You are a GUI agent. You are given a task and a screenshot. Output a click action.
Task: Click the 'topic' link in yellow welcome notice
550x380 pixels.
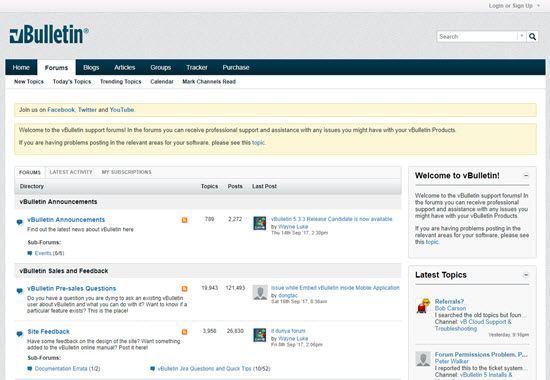click(x=258, y=143)
